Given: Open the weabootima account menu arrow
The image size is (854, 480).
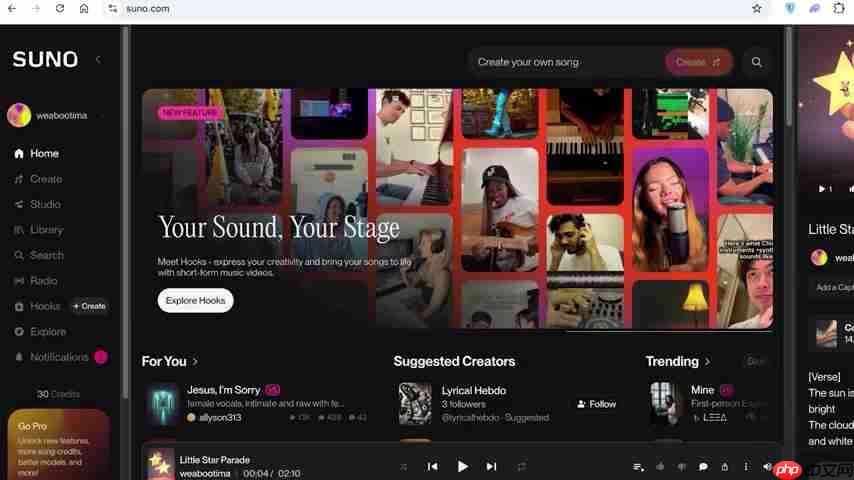Looking at the screenshot, I should pos(101,116).
